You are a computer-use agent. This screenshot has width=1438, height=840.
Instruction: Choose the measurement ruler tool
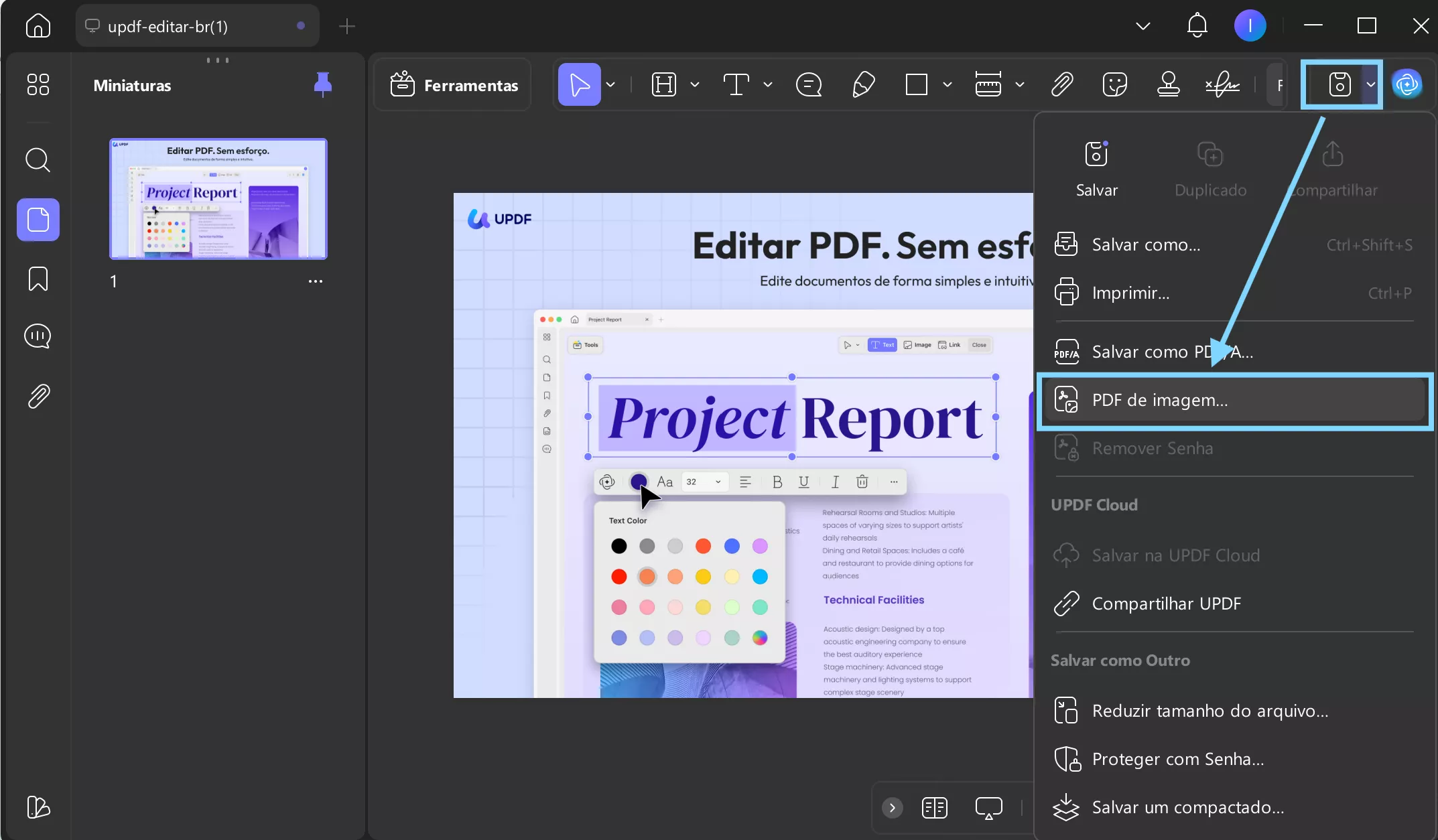tap(988, 84)
